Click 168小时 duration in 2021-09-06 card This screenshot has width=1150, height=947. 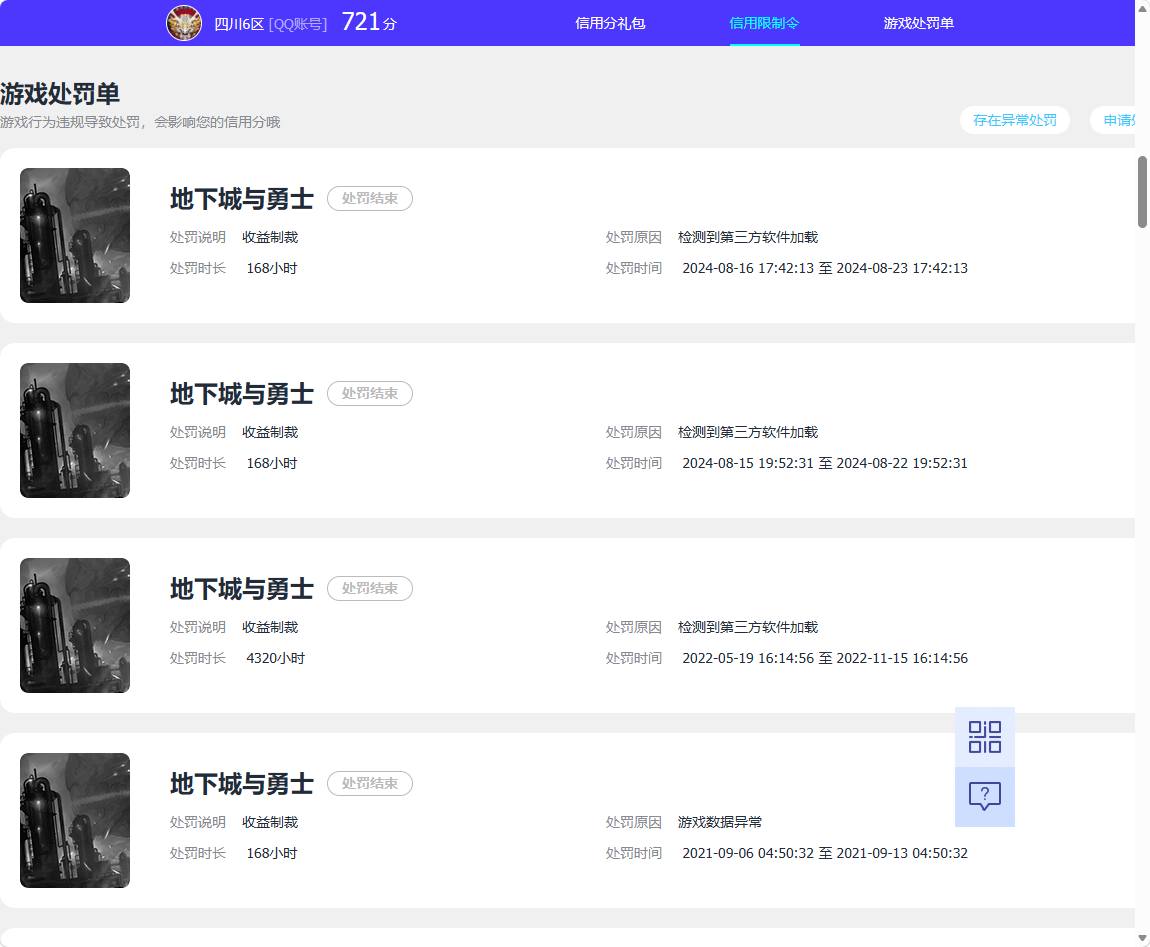click(272, 854)
